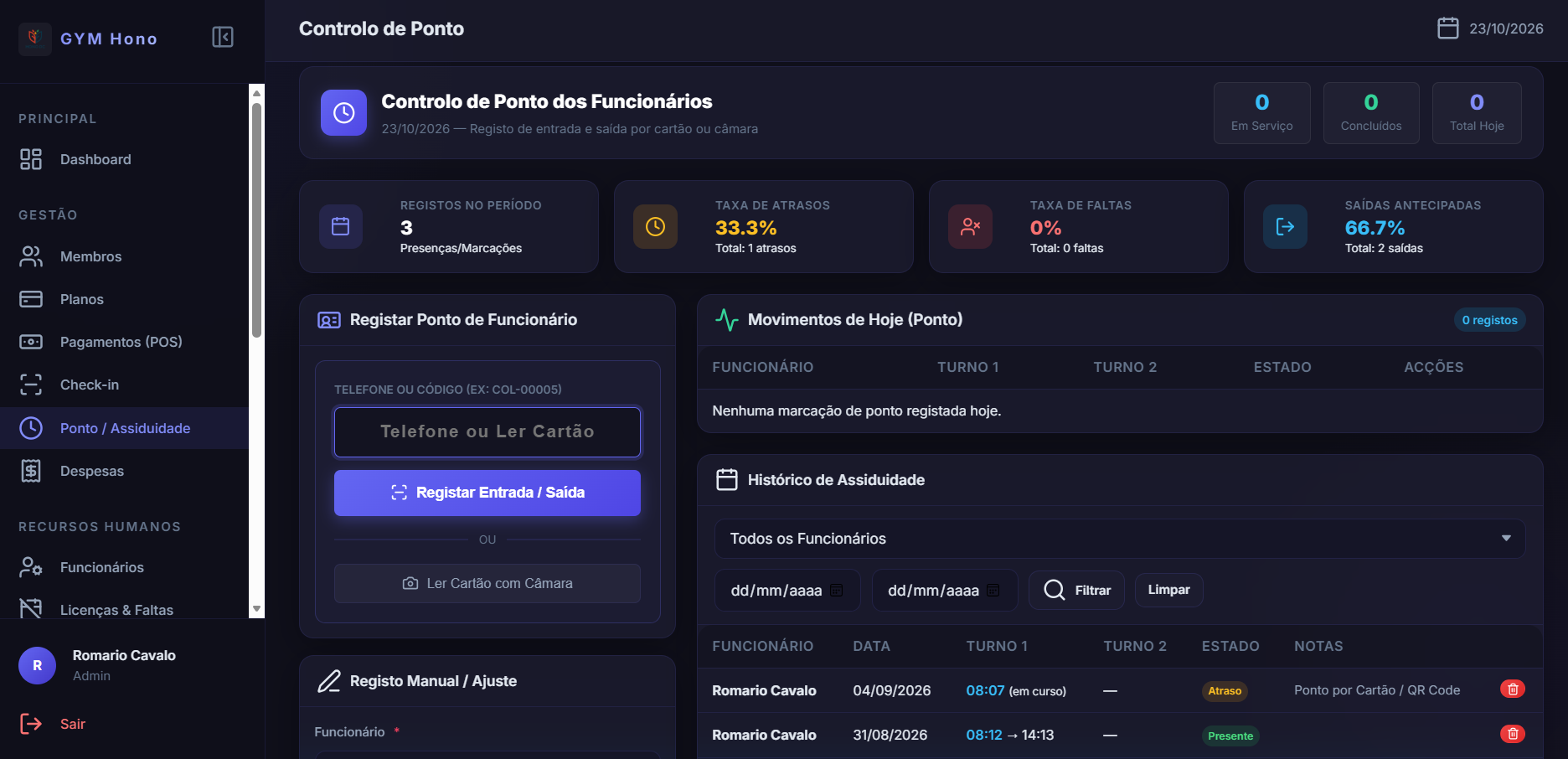The width and height of the screenshot is (1568, 759).
Task: Click the Limpar button
Action: point(1168,590)
